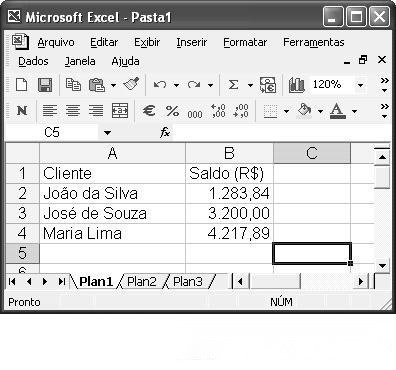Click the Excel document icon in menu bar
Screen dimensions: 396x370
click(21, 42)
